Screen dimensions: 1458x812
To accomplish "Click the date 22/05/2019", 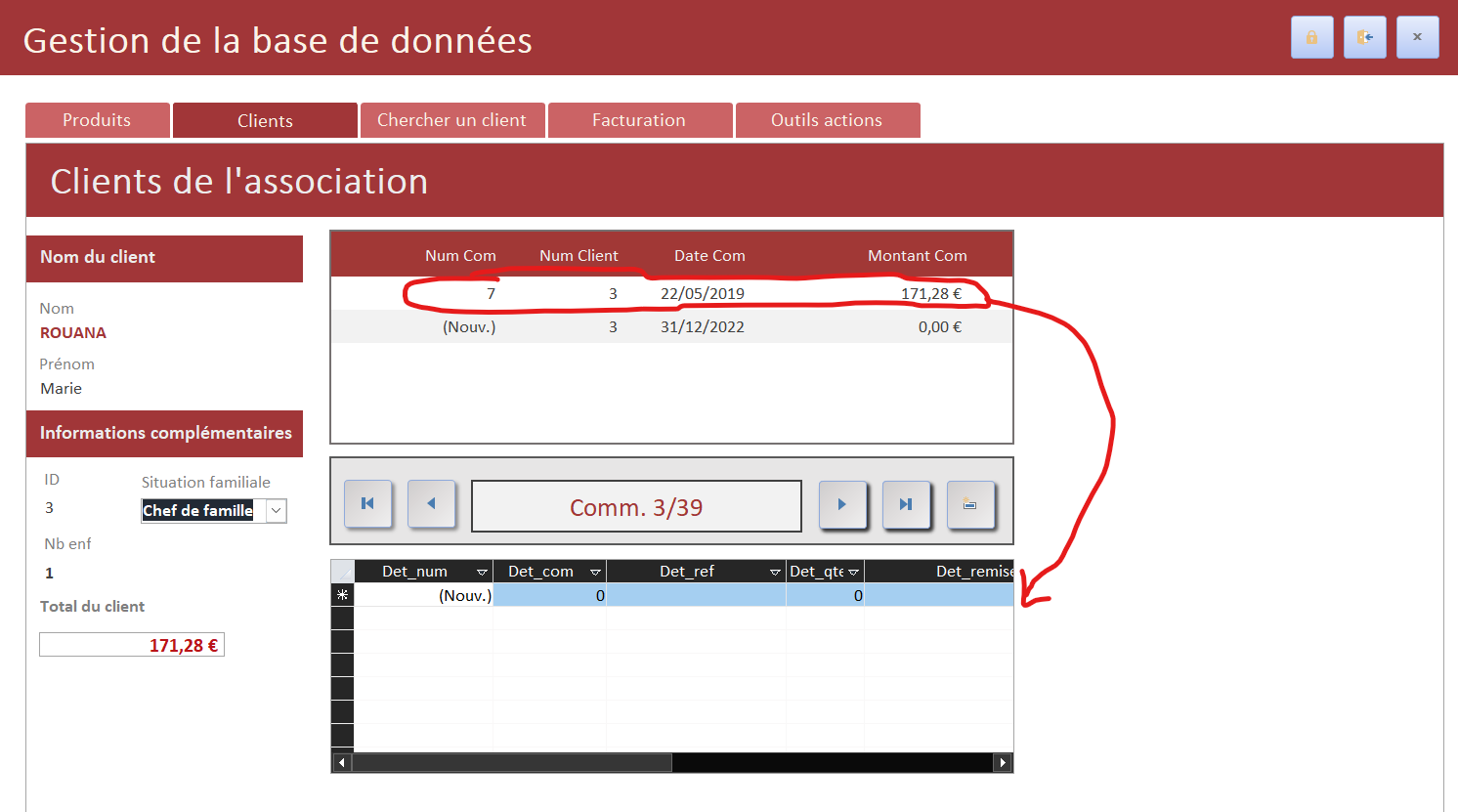I will point(703,293).
